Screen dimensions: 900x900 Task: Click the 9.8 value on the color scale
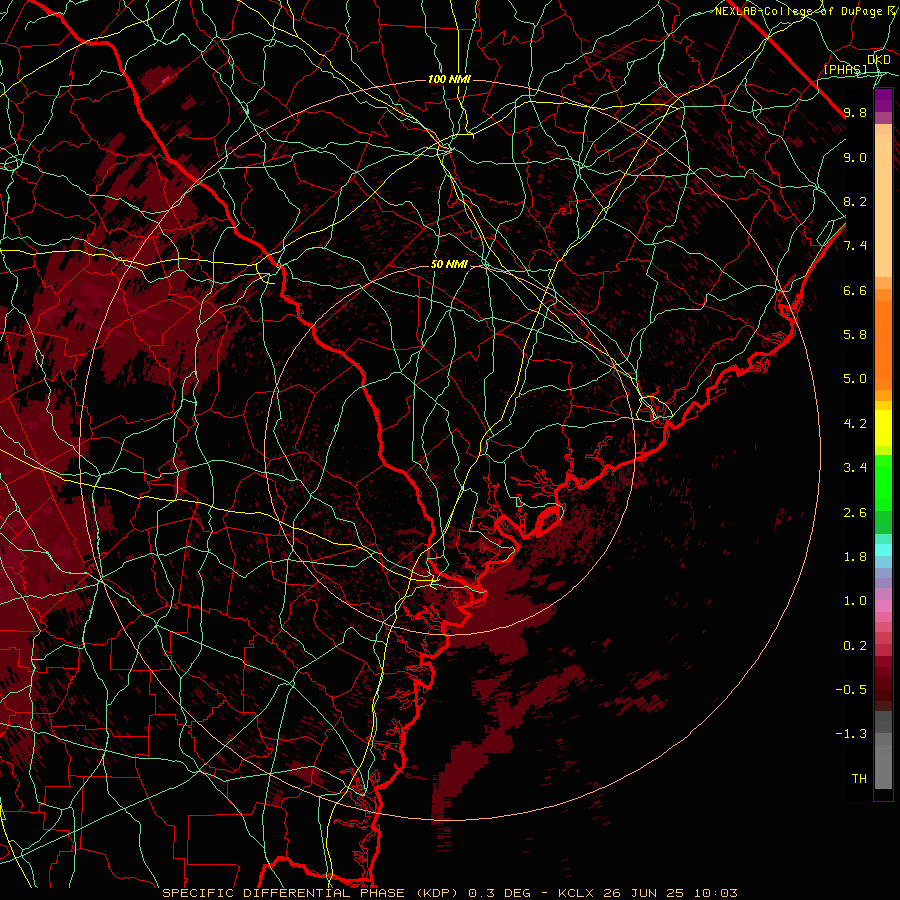(x=855, y=112)
